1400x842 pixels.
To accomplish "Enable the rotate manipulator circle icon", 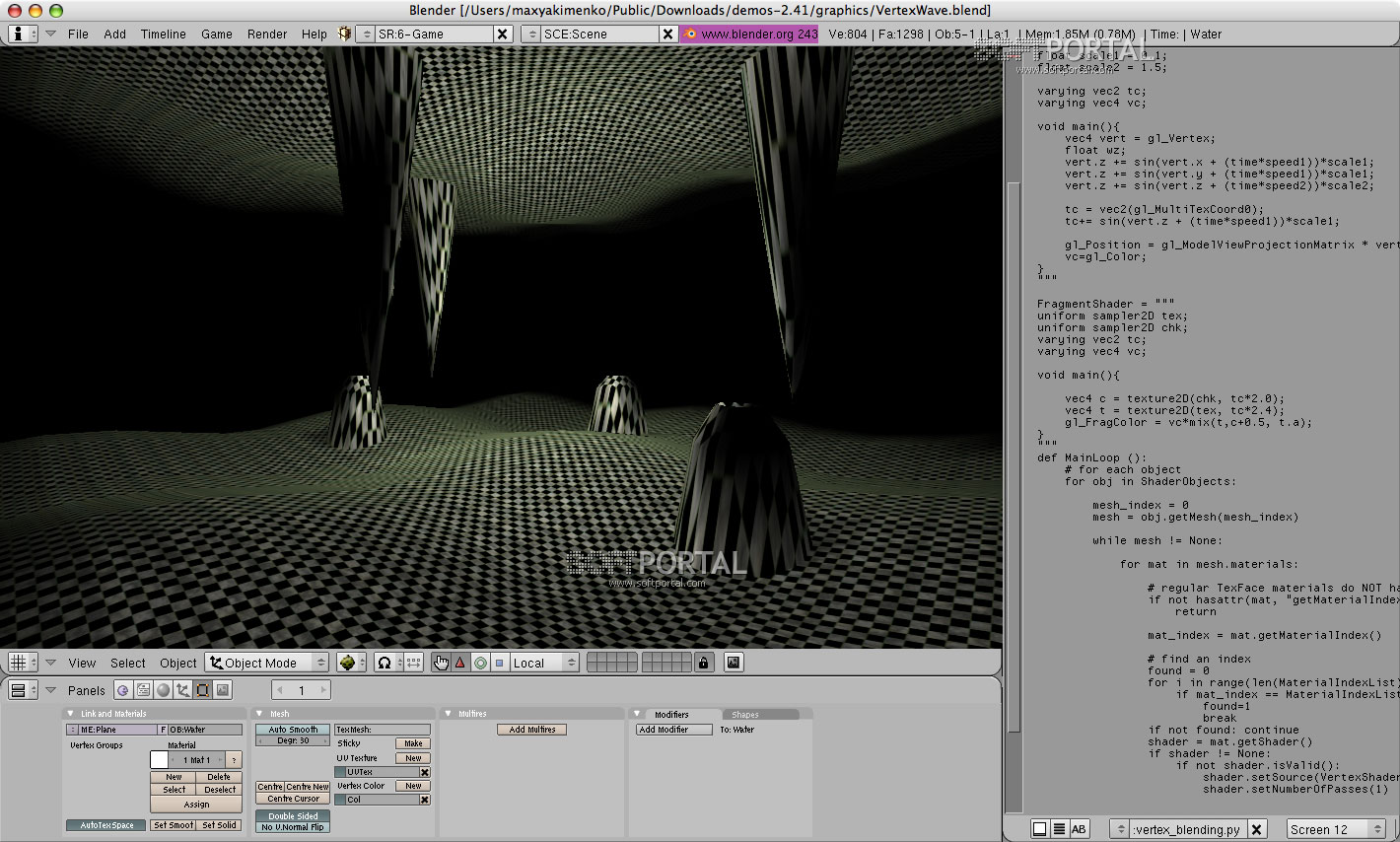I will [x=480, y=663].
